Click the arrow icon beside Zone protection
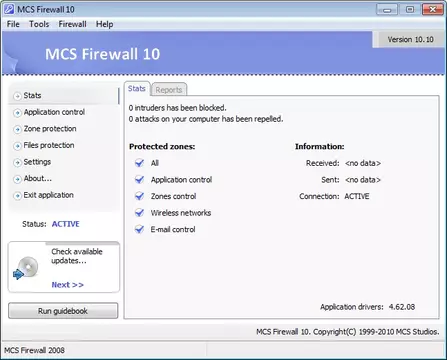The image size is (447, 360). 17,129
